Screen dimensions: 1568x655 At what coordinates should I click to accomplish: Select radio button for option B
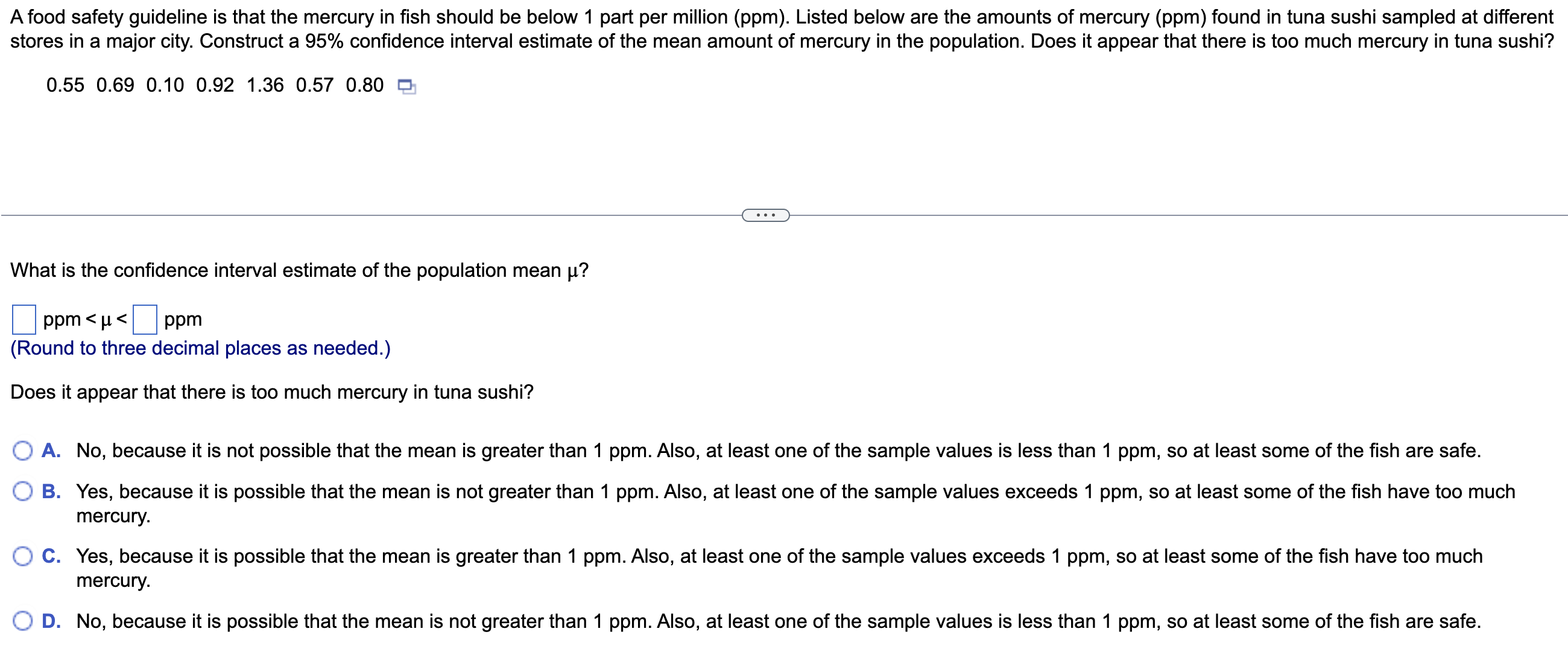pos(23,492)
